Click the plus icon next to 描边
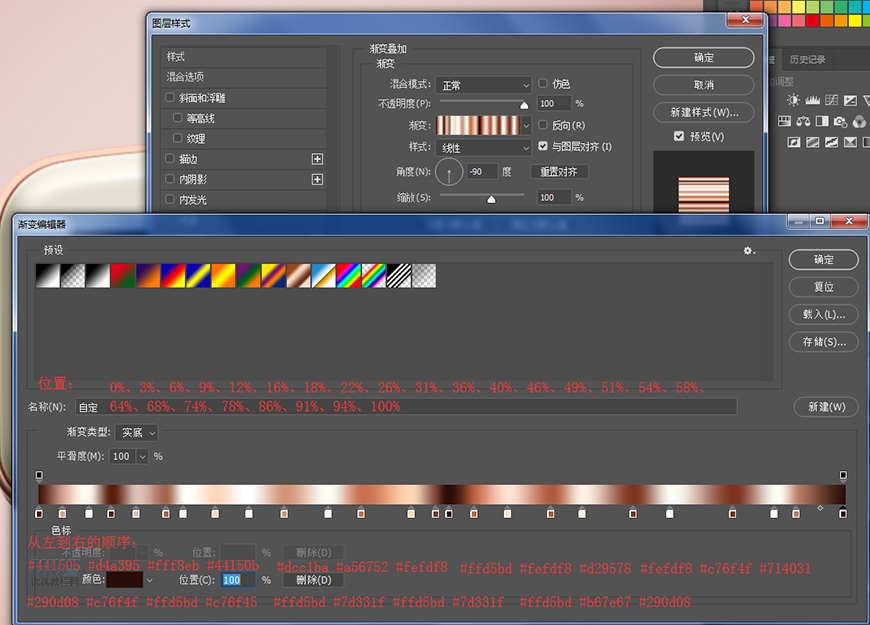 coord(317,159)
